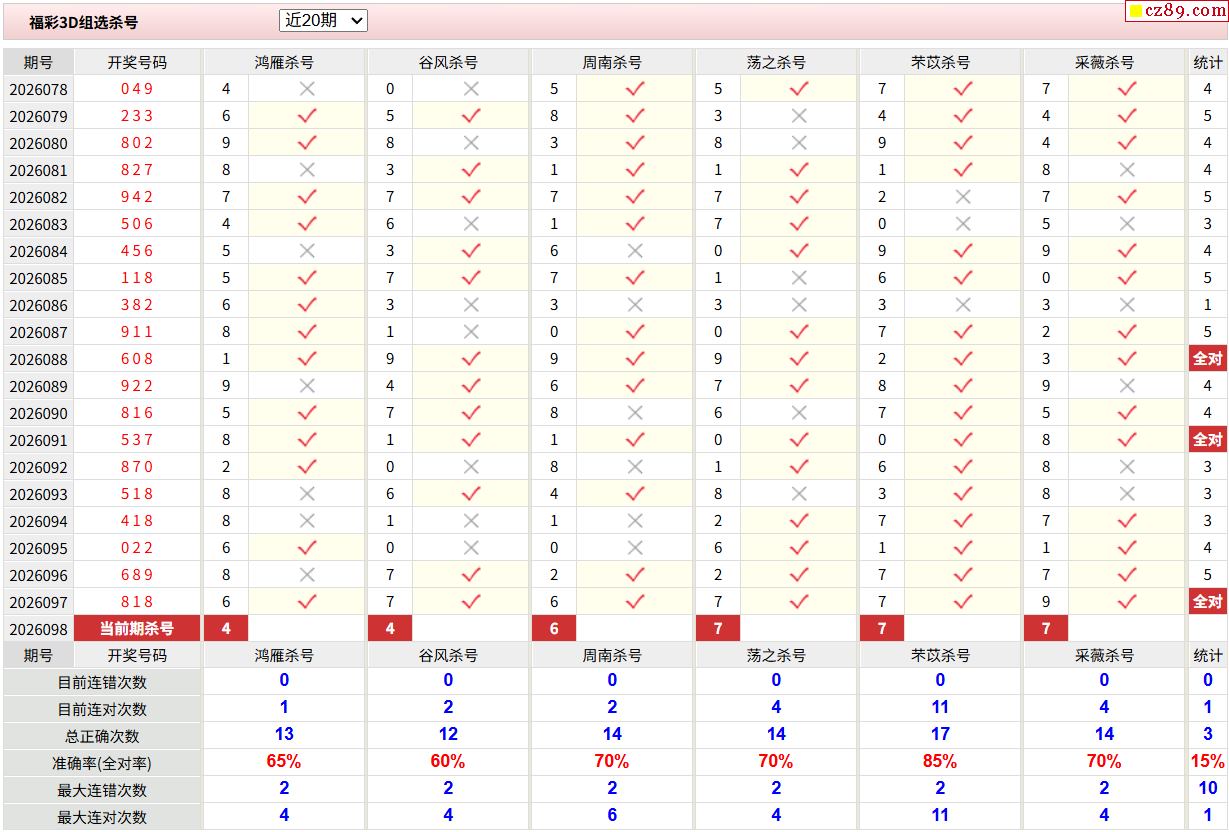Click 谷风杀号 check mark in row 2026079
The height and width of the screenshot is (832, 1229).
[x=471, y=116]
